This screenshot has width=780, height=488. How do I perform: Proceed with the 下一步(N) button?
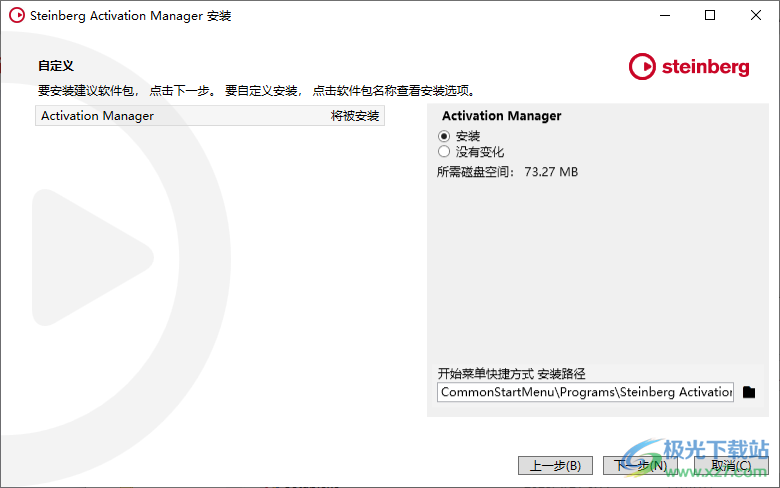(x=641, y=465)
